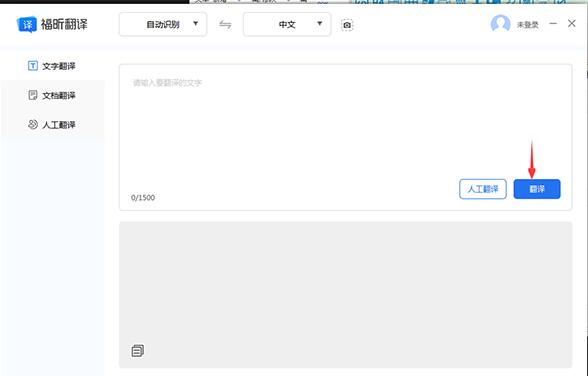Screen dimensions: 588x376
Task: Open the 自动识别 source language dropdown
Action: [x=163, y=24]
